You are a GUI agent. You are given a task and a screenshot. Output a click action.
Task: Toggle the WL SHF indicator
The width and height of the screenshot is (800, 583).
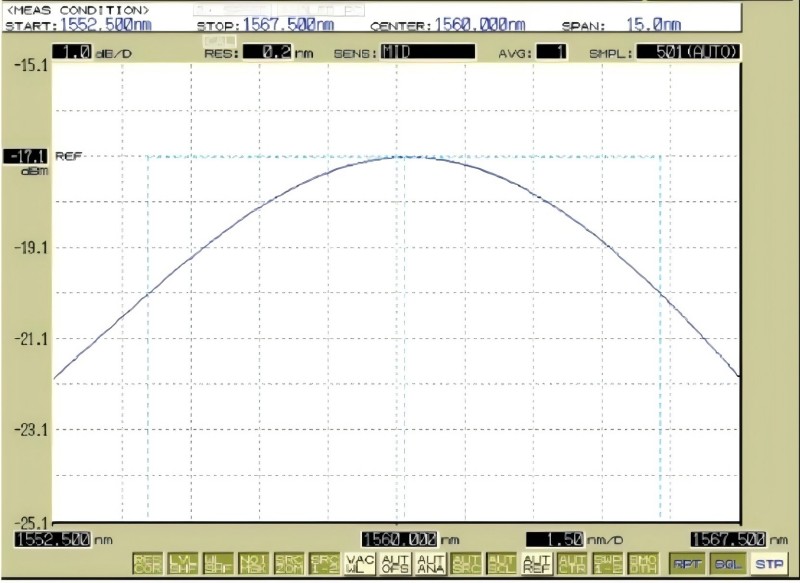[218, 564]
